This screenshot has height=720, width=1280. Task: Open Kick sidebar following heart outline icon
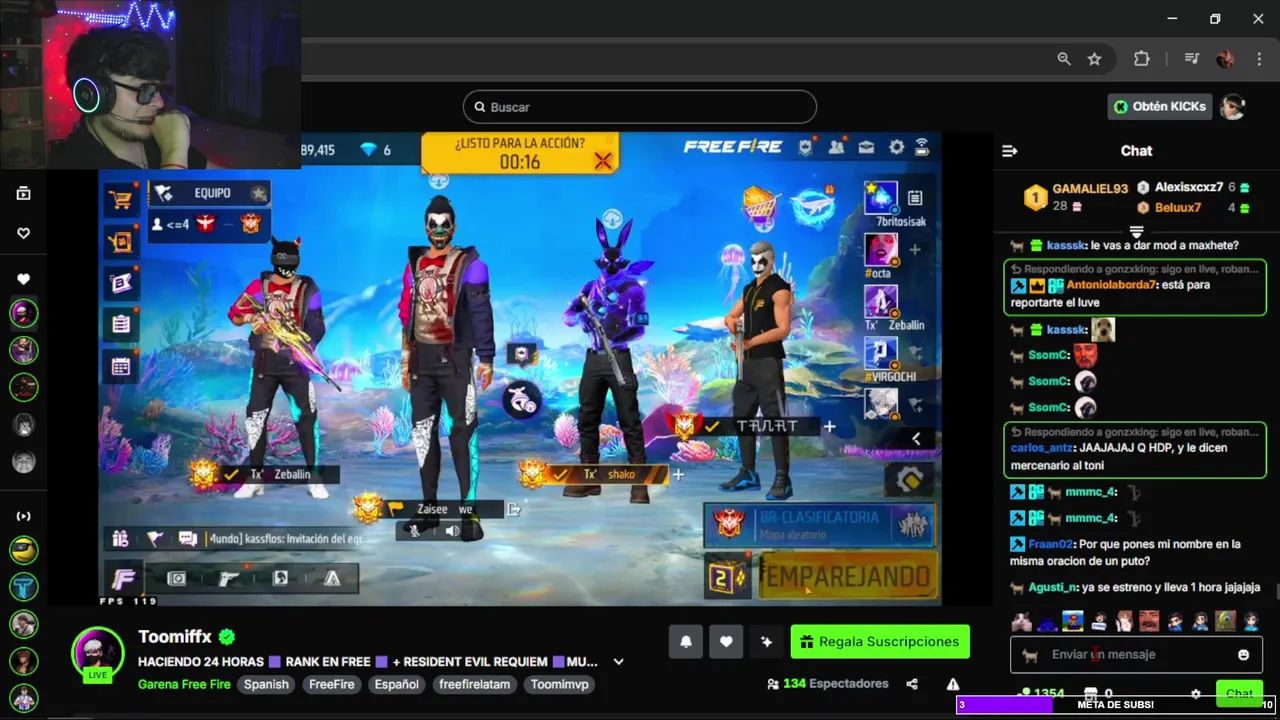tap(24, 233)
